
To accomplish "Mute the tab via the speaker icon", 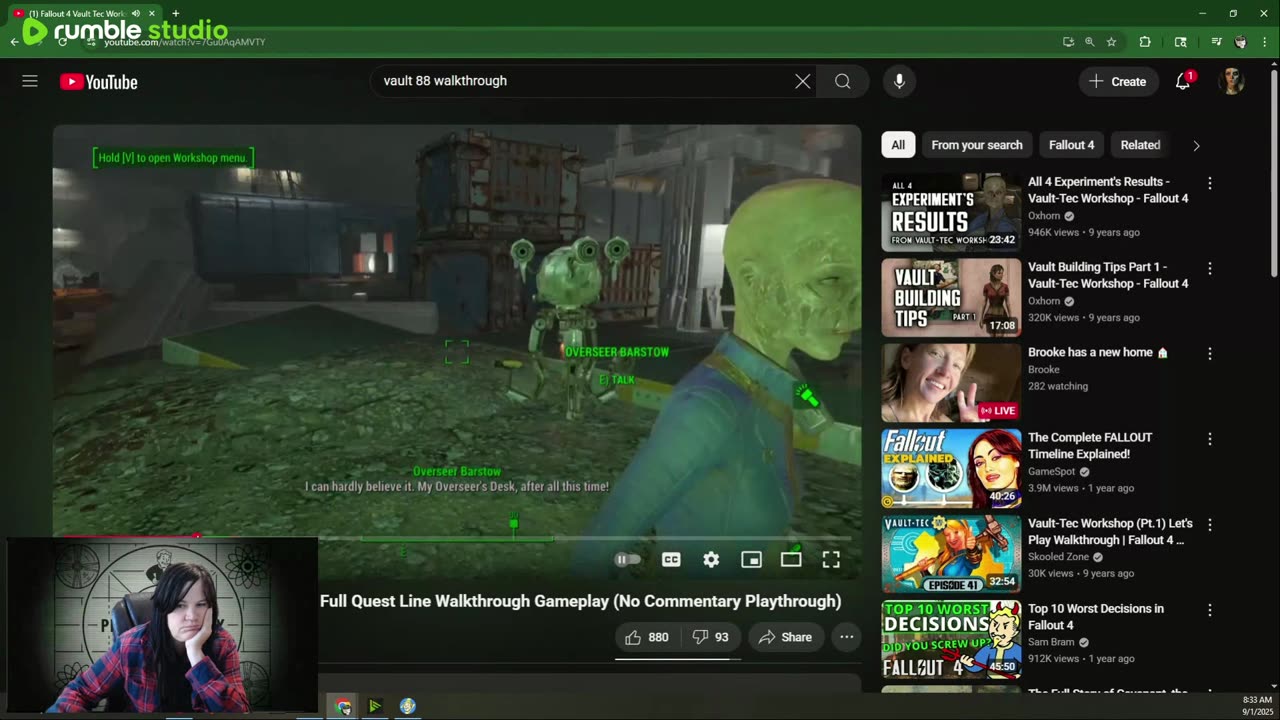I will (135, 13).
